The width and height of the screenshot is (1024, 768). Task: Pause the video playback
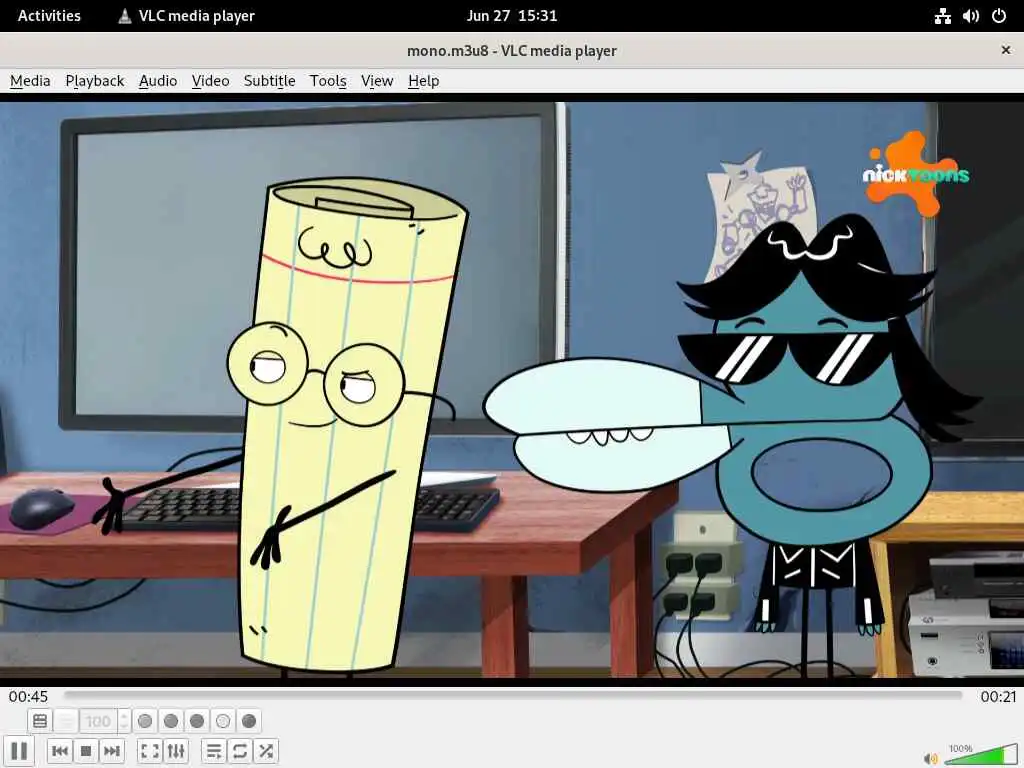pyautogui.click(x=20, y=751)
